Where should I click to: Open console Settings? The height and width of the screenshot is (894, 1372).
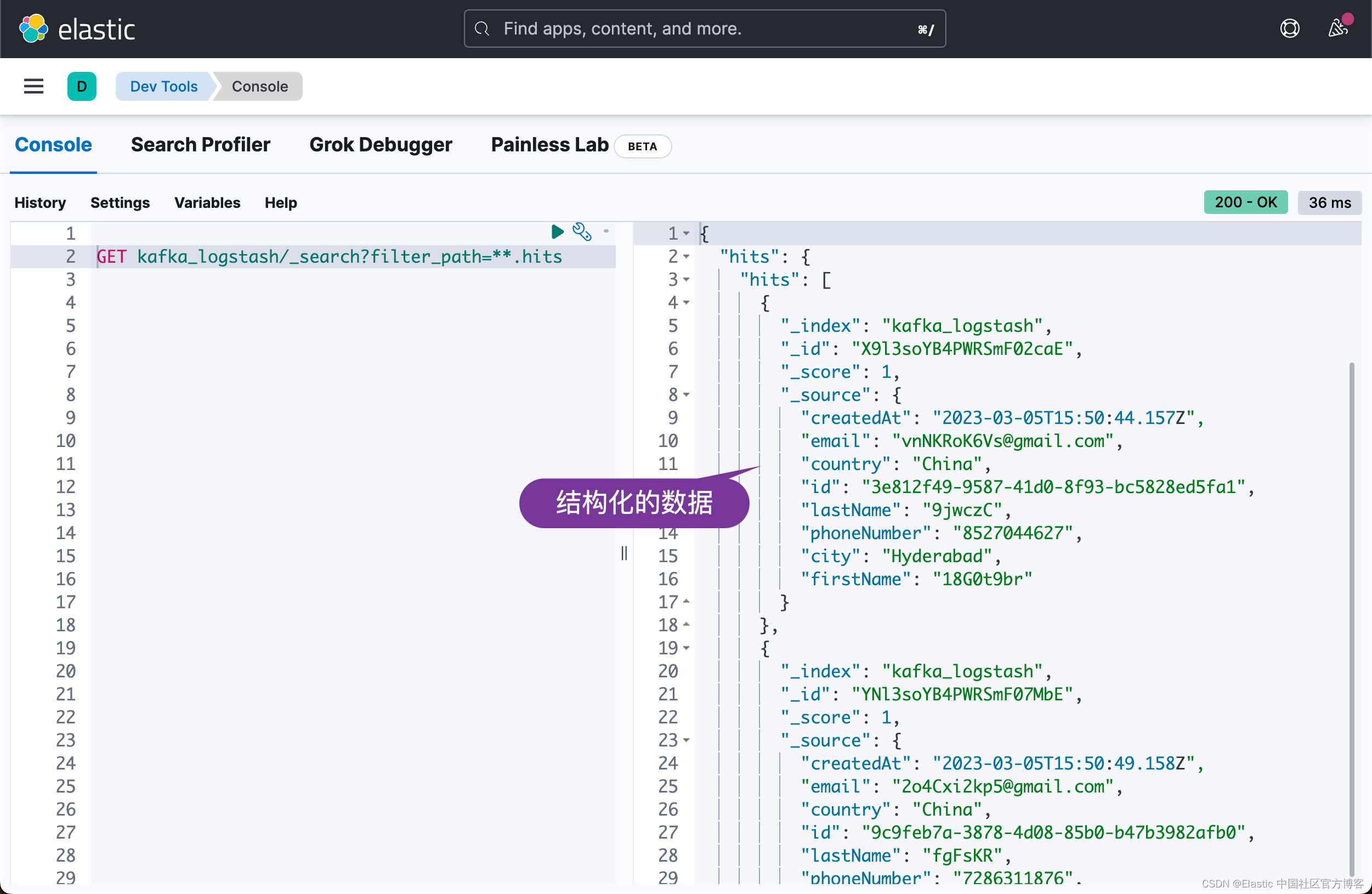pyautogui.click(x=120, y=203)
